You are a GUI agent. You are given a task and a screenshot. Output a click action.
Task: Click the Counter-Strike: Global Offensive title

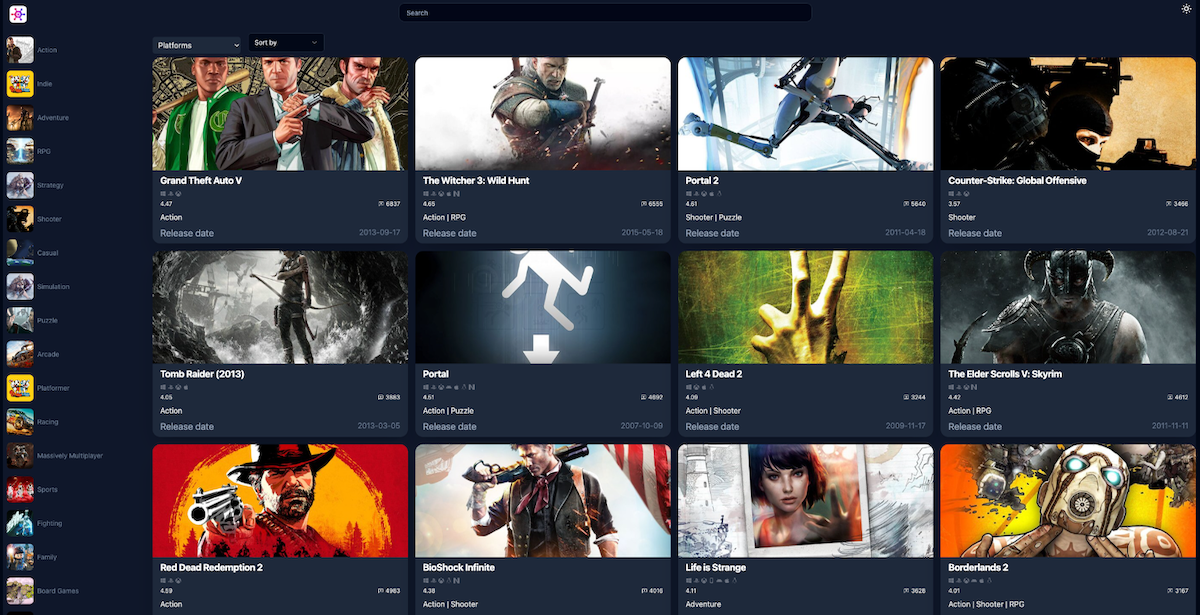(1017, 181)
